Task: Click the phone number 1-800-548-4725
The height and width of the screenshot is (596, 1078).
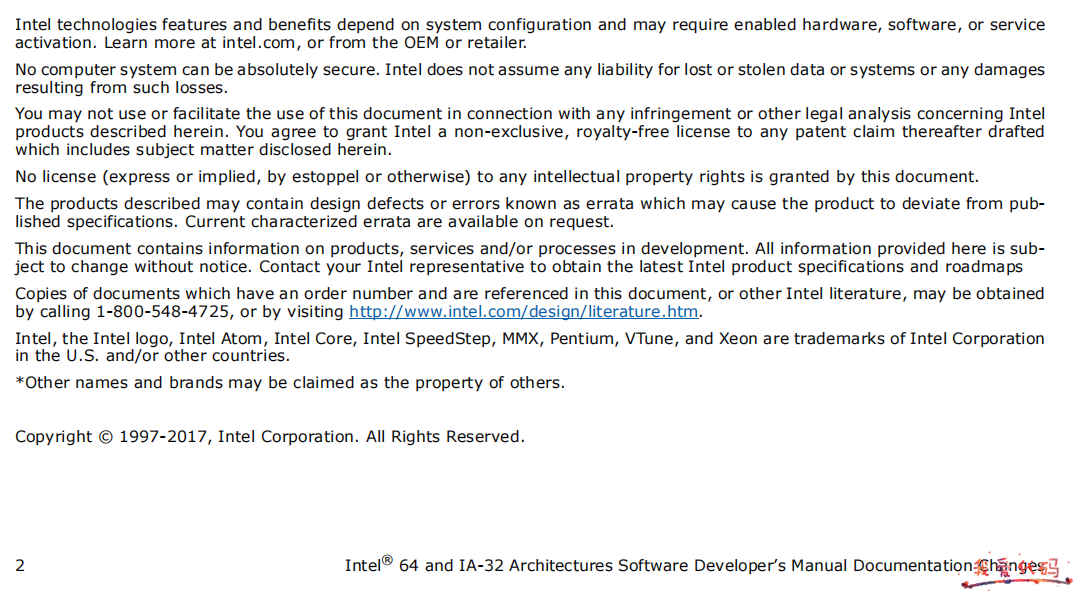Action: (162, 311)
